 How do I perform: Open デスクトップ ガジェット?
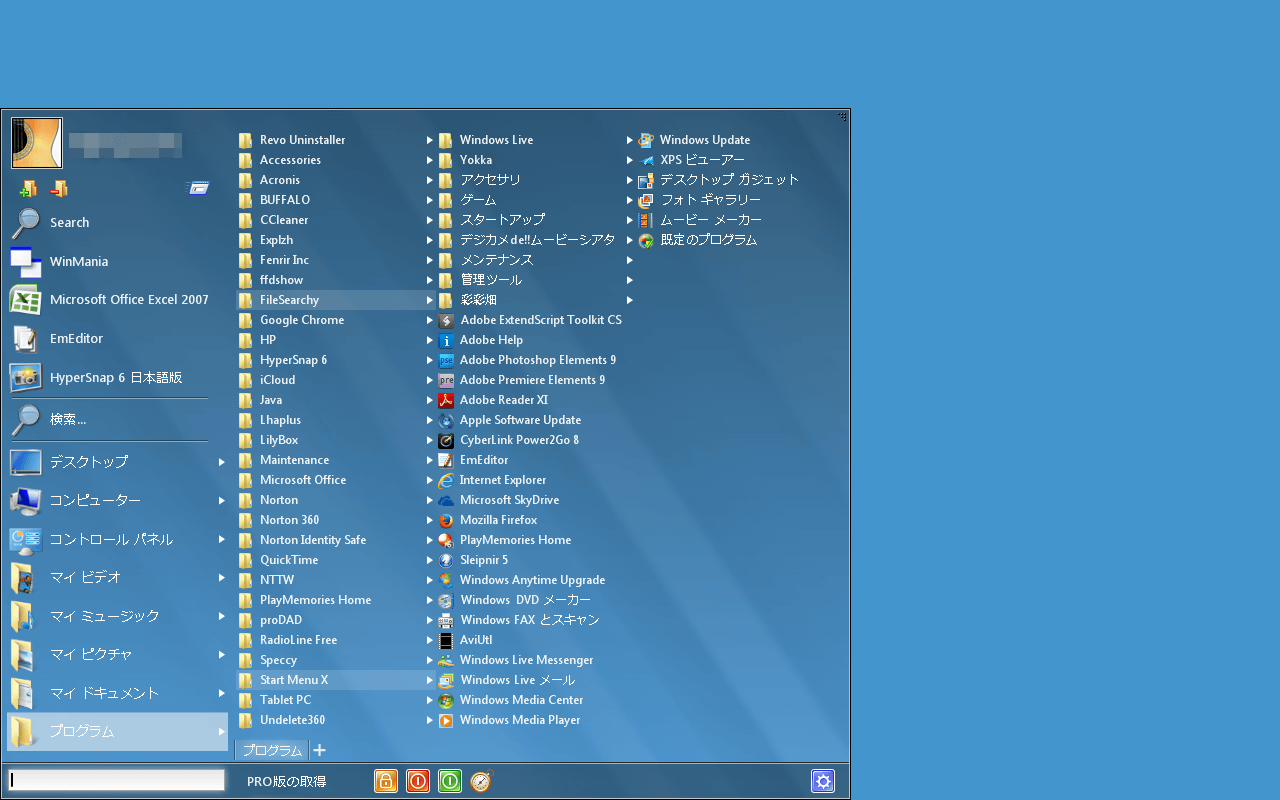click(x=719, y=180)
